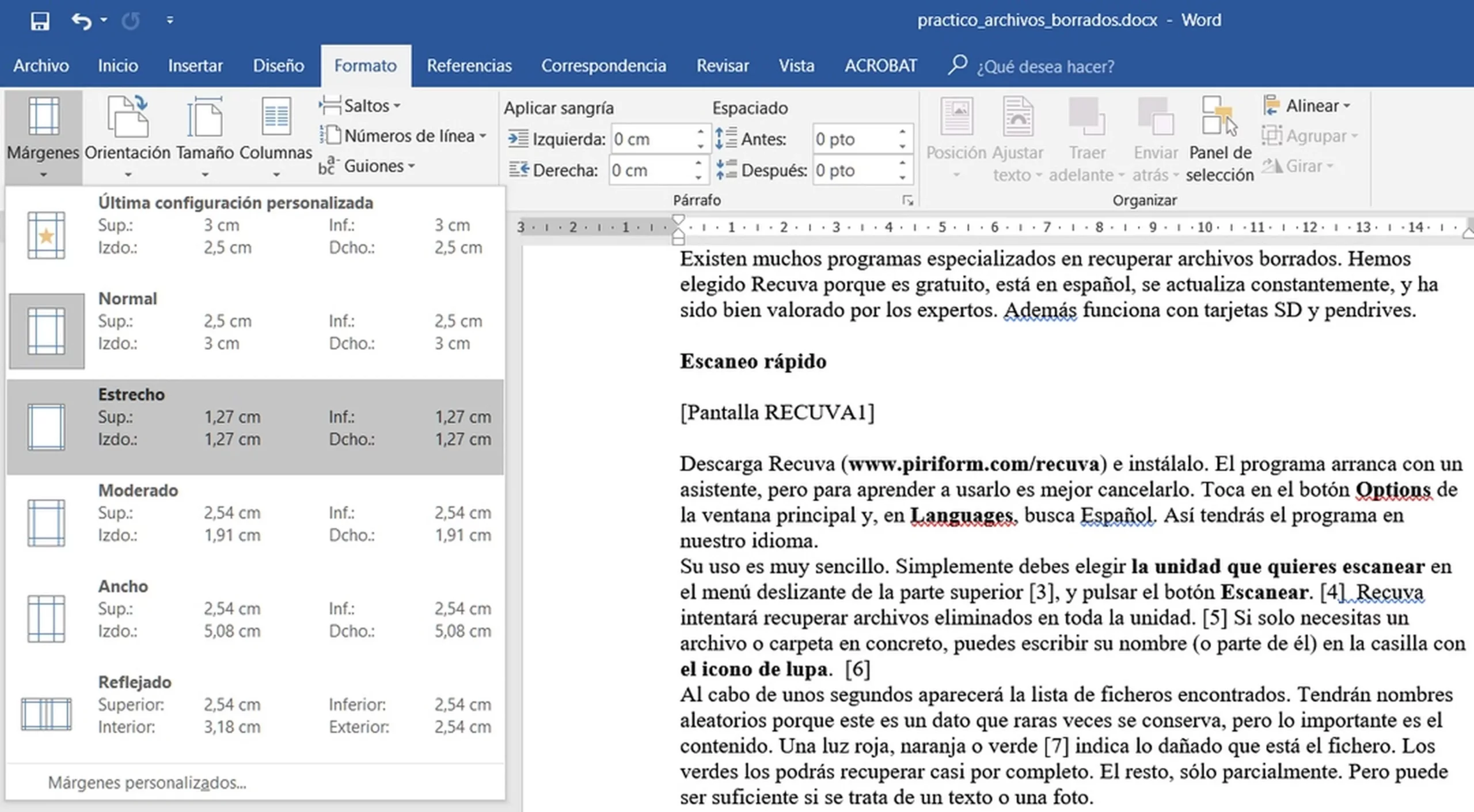Expand the Alinear dropdown

1307,106
